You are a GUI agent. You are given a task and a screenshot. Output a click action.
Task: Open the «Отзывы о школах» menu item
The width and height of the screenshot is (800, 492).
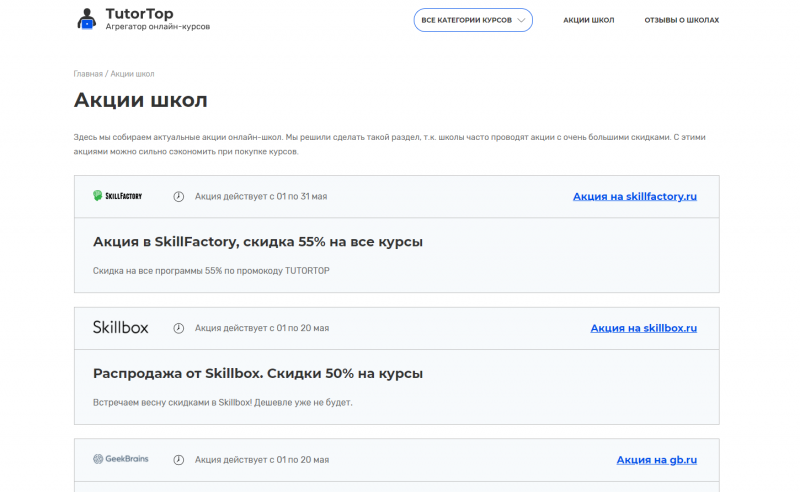click(681, 20)
